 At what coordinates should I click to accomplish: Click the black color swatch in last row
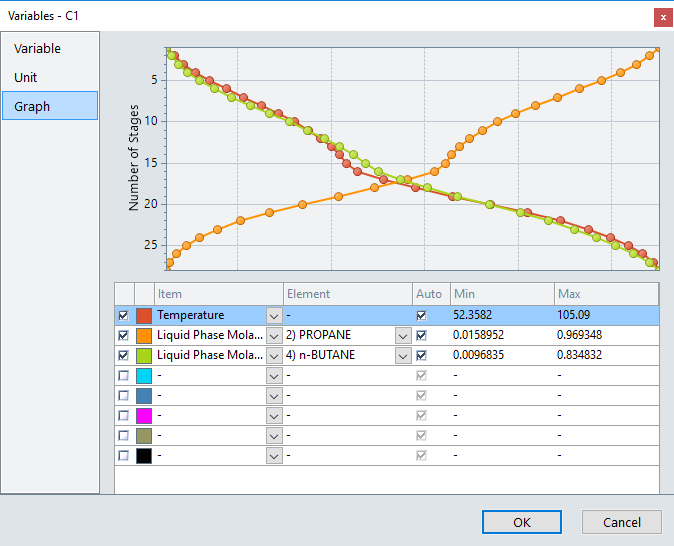pos(144,455)
